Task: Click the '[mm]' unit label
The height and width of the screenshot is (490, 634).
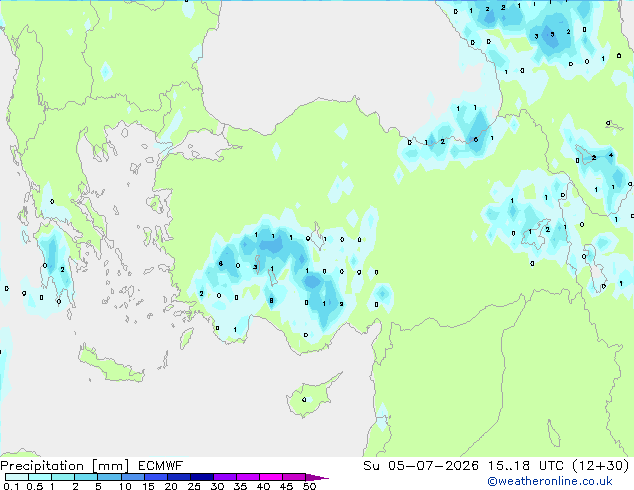Action: coord(110,466)
